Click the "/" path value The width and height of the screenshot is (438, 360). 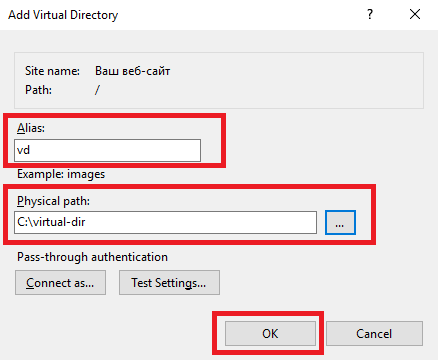97,90
